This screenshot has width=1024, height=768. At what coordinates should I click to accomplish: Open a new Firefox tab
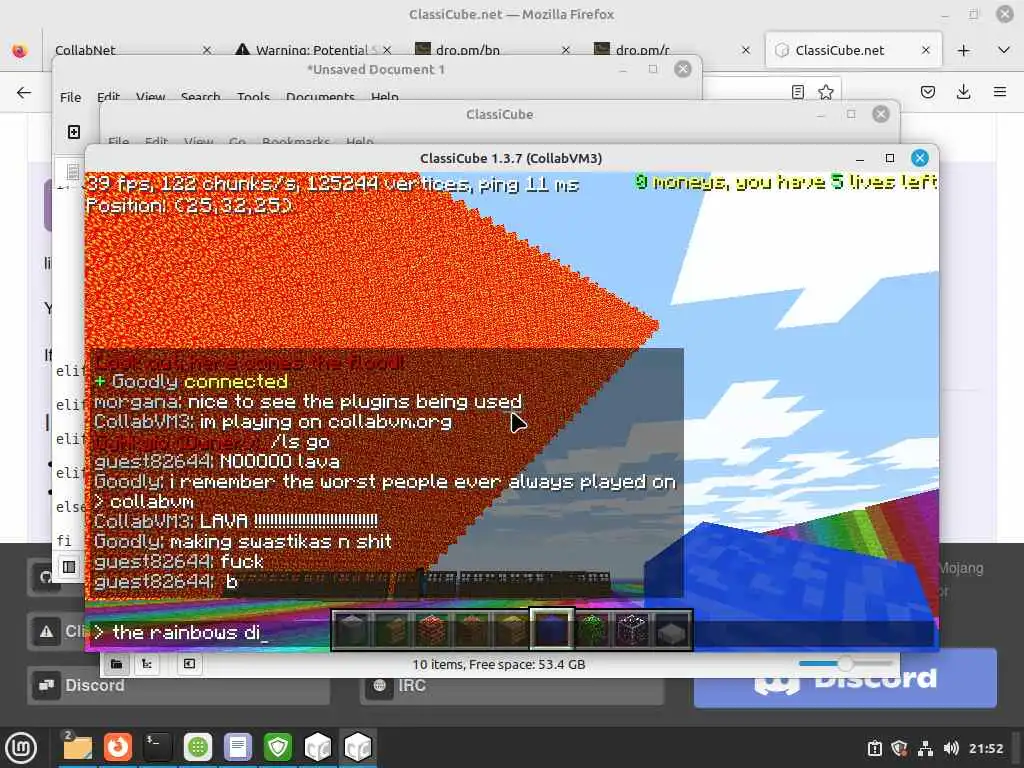click(963, 50)
